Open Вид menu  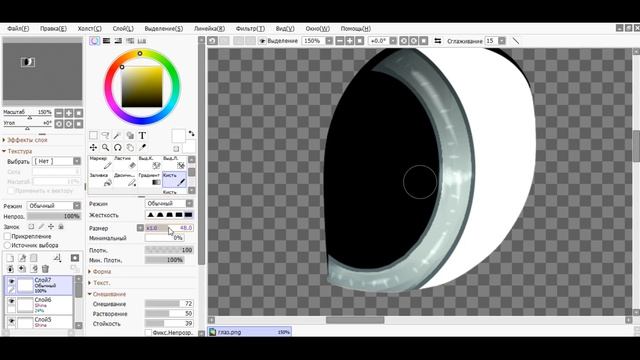[x=285, y=29]
